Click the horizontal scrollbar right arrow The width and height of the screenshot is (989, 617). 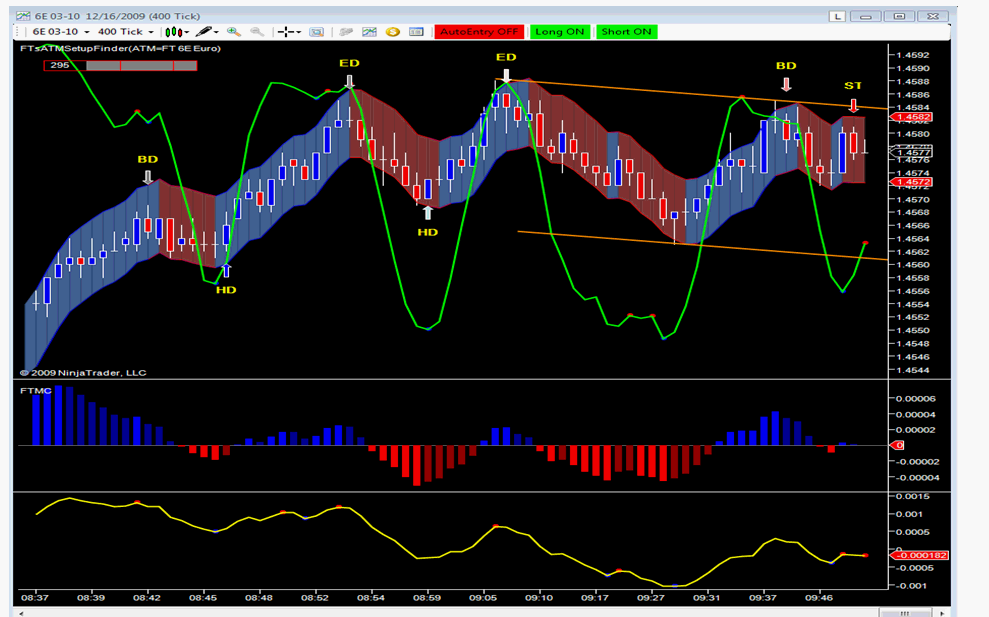click(942, 613)
